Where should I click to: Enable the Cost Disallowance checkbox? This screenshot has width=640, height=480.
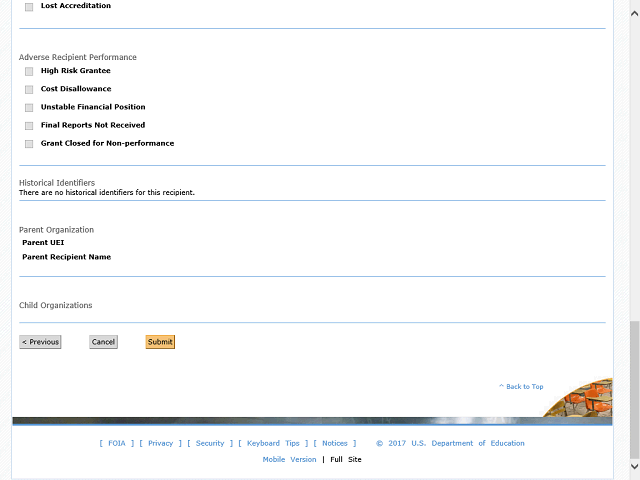(x=29, y=89)
